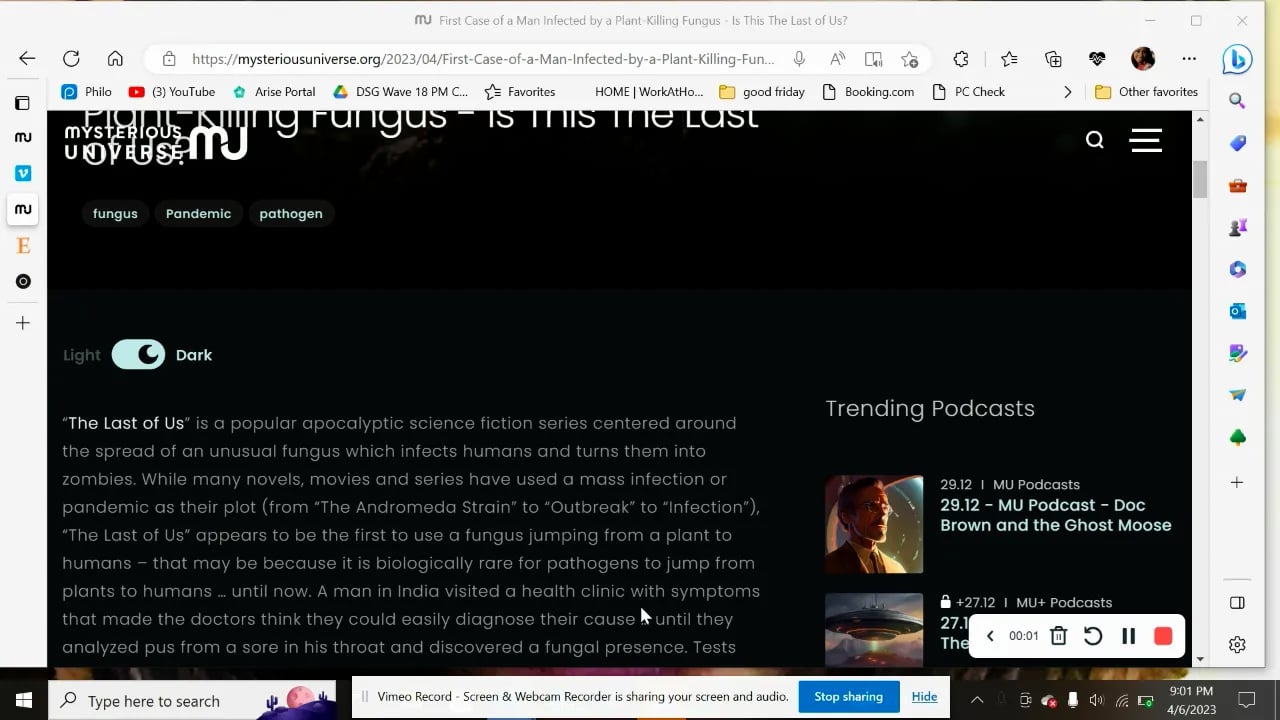1280x720 pixels.
Task: Switch to the Vimeo vertical tab
Action: (x=23, y=173)
